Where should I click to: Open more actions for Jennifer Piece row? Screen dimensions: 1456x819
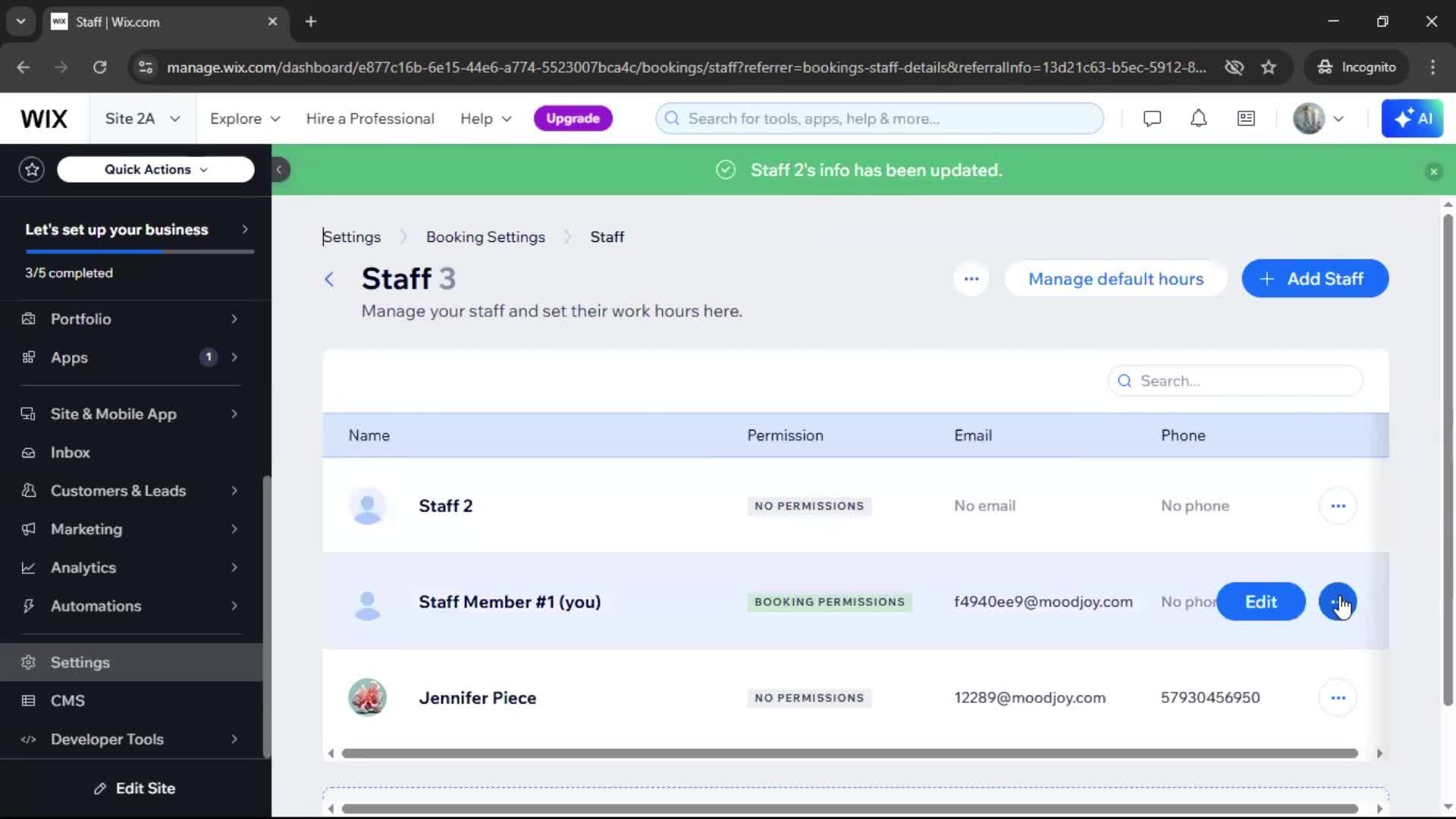[x=1338, y=698]
